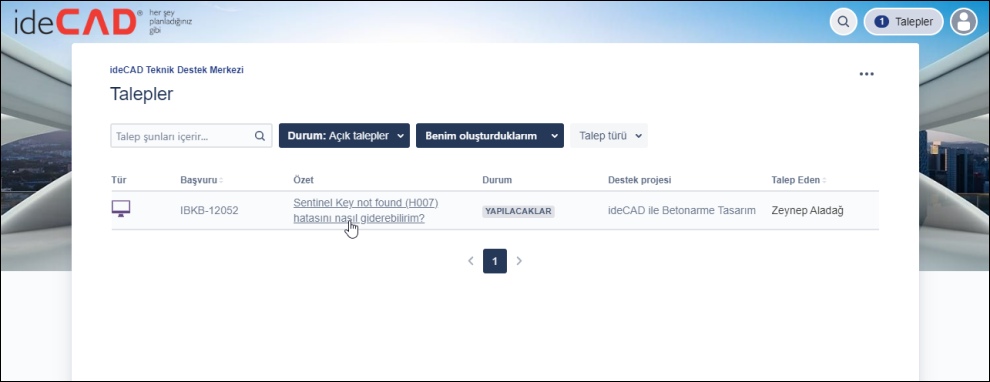Click the Durum column header
Viewport: 990px width, 382px height.
click(497, 180)
